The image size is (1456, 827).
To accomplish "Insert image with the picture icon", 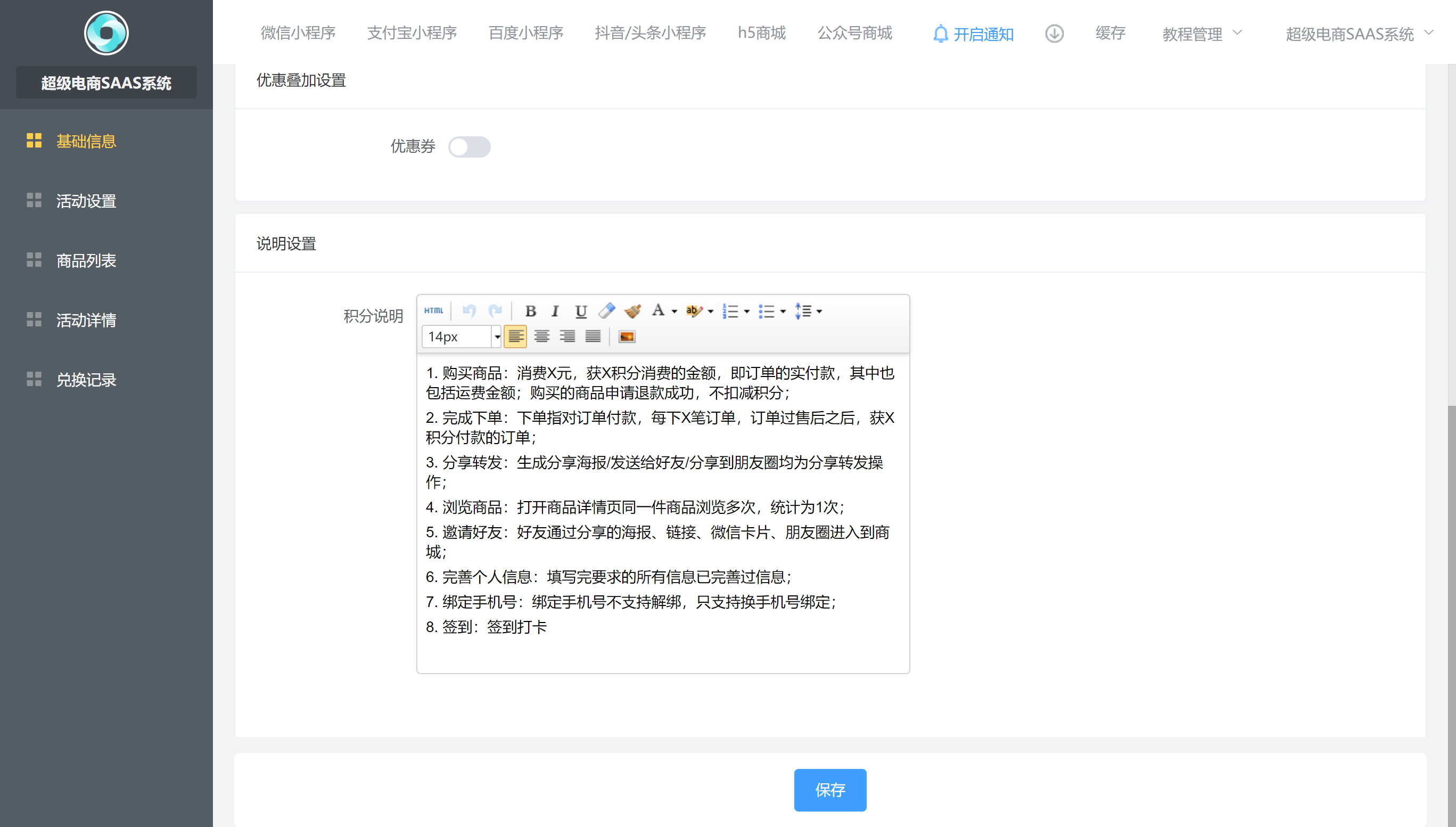I will point(627,337).
